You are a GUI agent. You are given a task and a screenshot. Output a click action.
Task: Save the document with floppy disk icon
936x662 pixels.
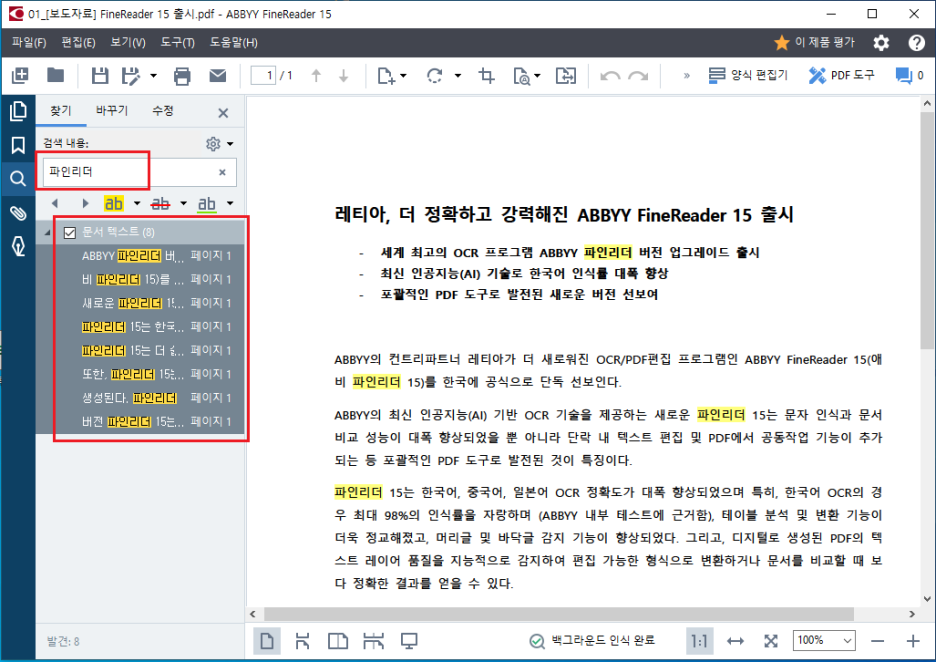pyautogui.click(x=100, y=76)
